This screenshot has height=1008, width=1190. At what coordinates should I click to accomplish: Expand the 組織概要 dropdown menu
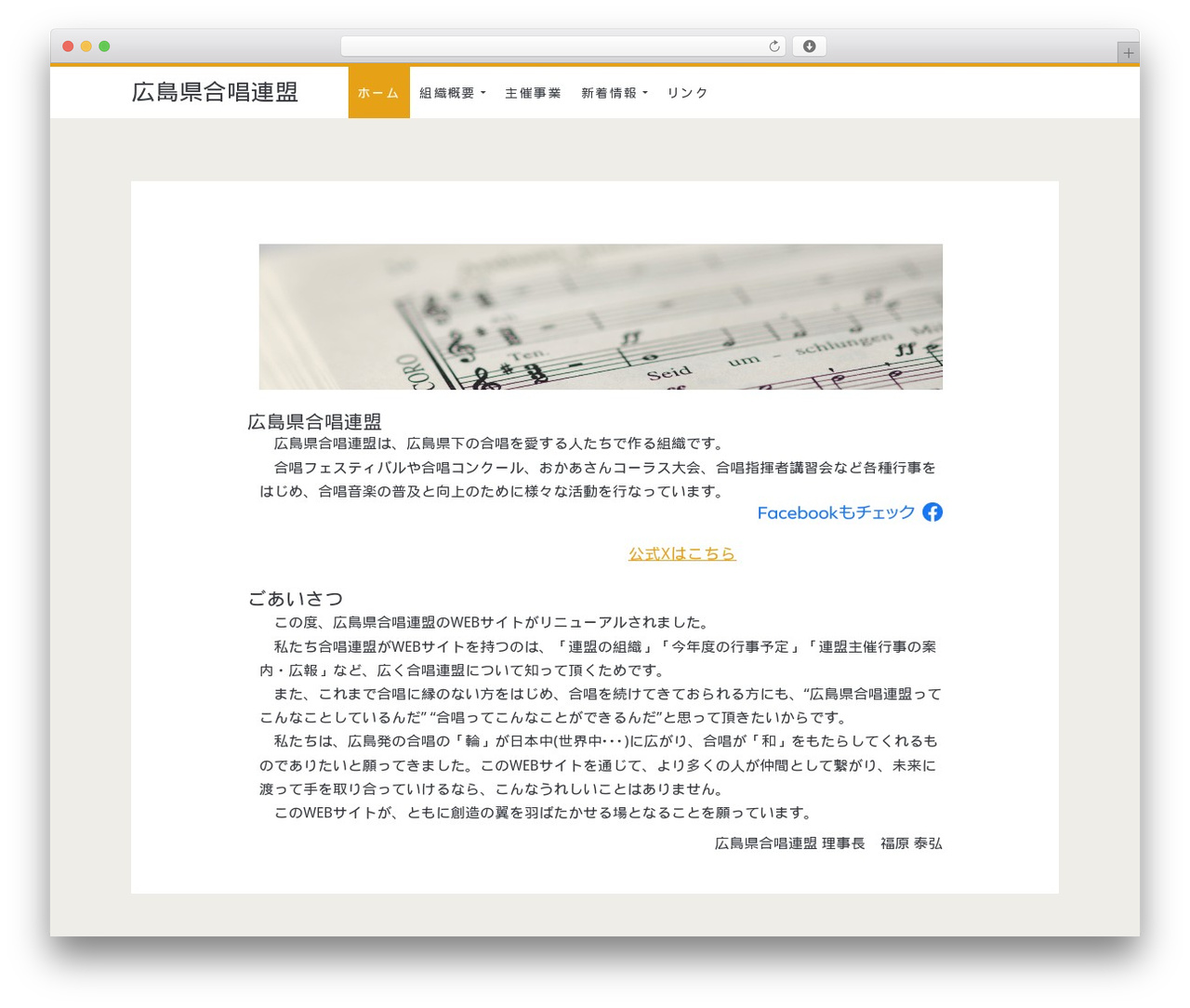click(453, 93)
